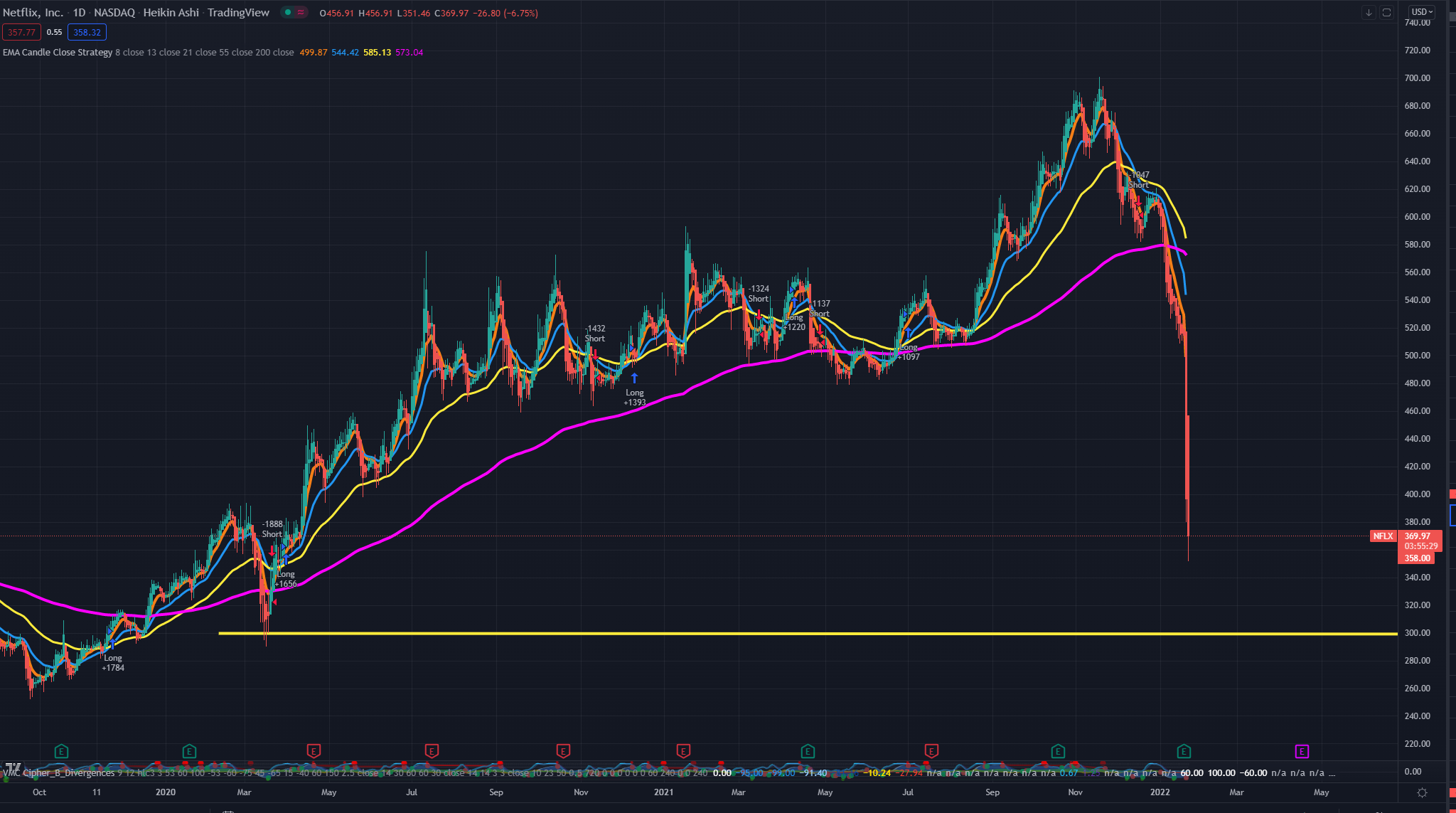This screenshot has height=813, width=1456.
Task: Click the Long +1097 strategy marker
Action: (x=909, y=352)
